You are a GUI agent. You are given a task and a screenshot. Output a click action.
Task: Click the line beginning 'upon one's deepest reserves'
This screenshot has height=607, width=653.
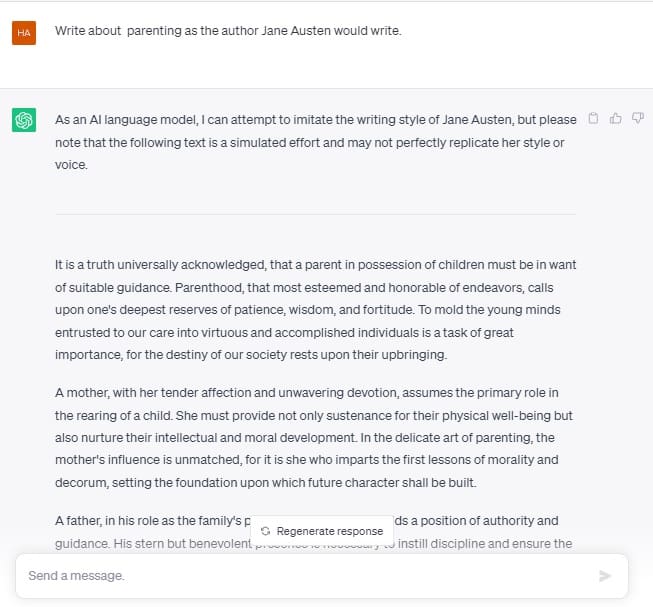(x=308, y=310)
